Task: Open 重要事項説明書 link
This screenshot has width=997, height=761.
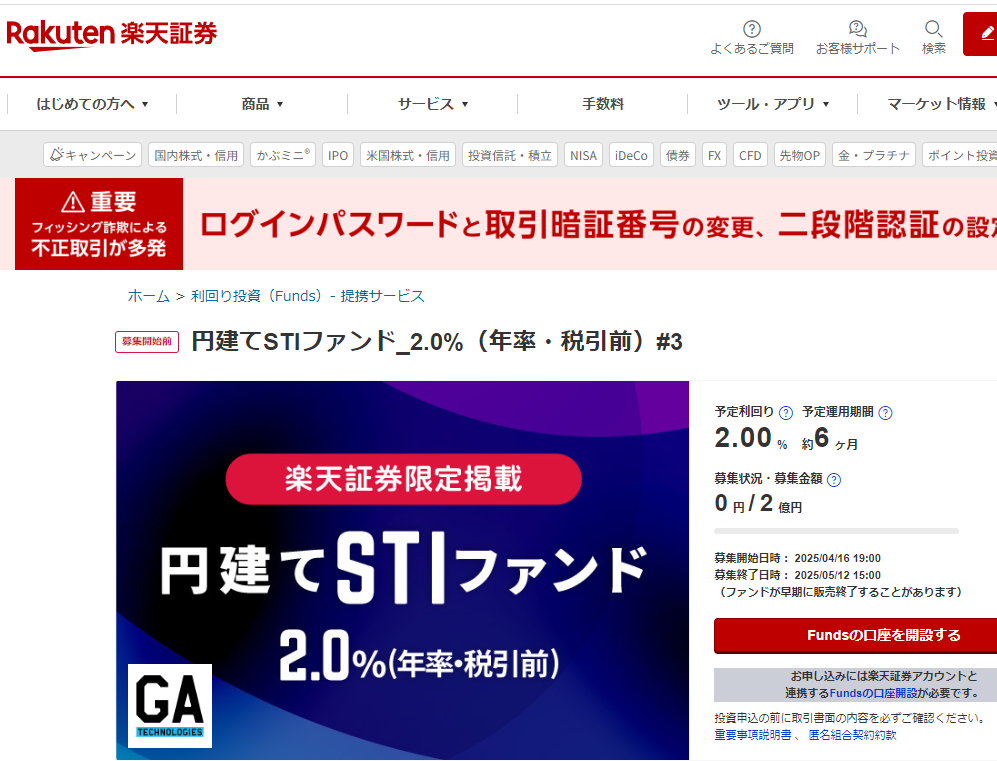Action: [x=753, y=735]
